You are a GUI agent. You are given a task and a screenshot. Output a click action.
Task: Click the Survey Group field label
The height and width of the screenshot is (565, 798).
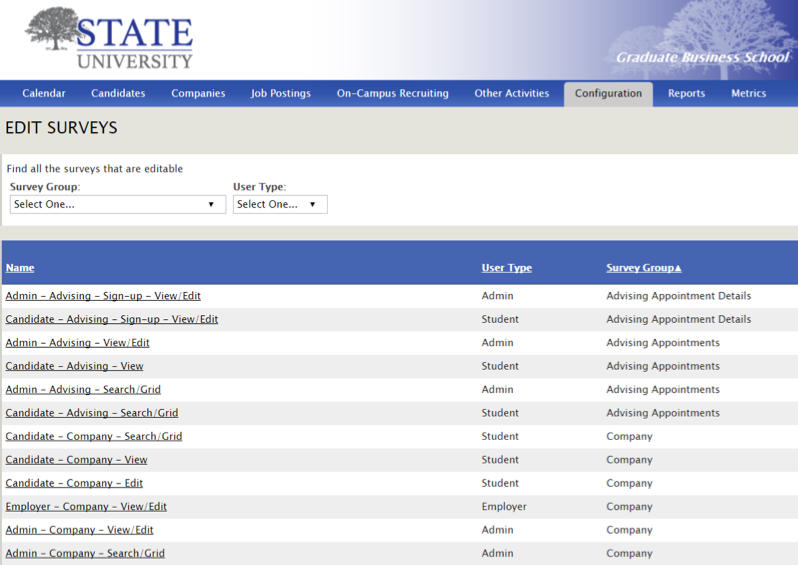45,187
